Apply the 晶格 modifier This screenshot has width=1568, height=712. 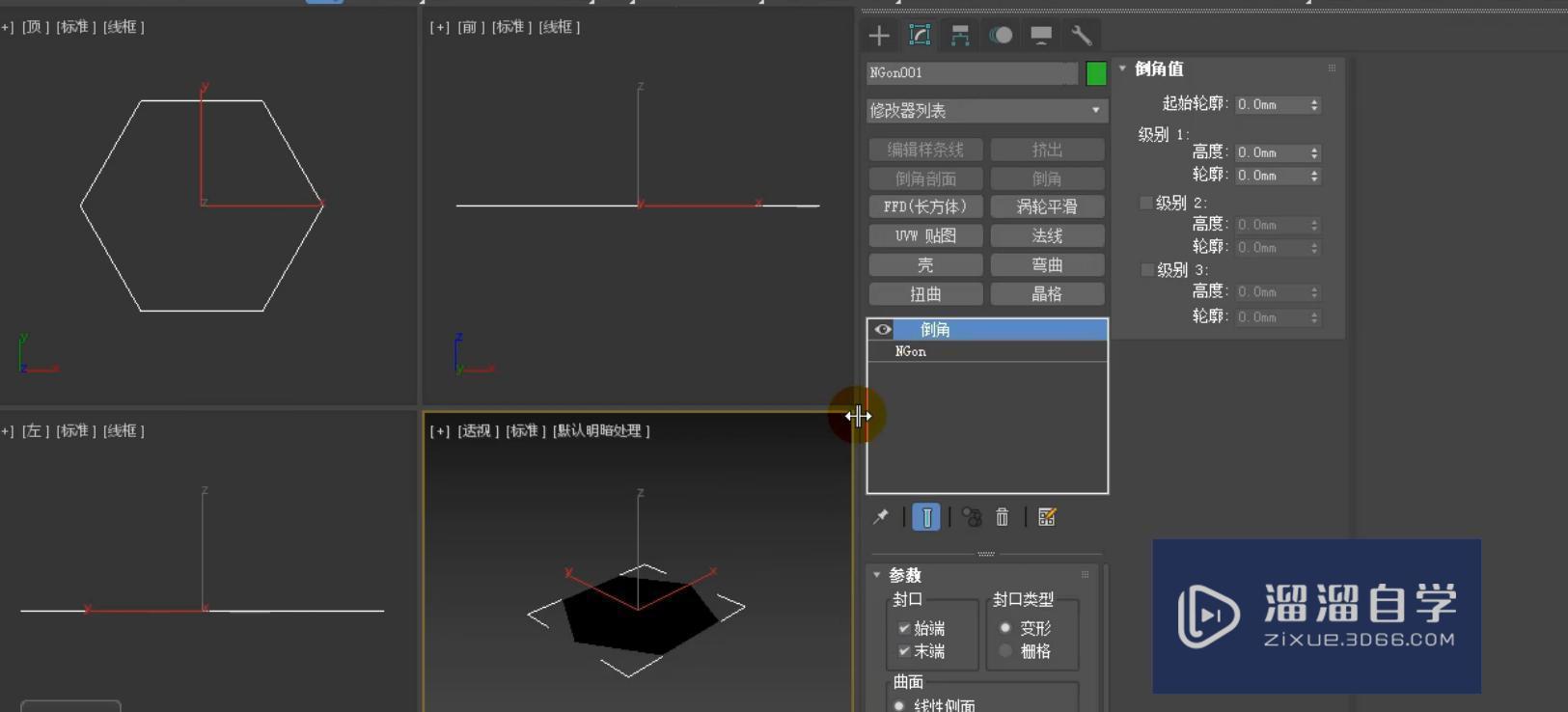pyautogui.click(x=1047, y=293)
